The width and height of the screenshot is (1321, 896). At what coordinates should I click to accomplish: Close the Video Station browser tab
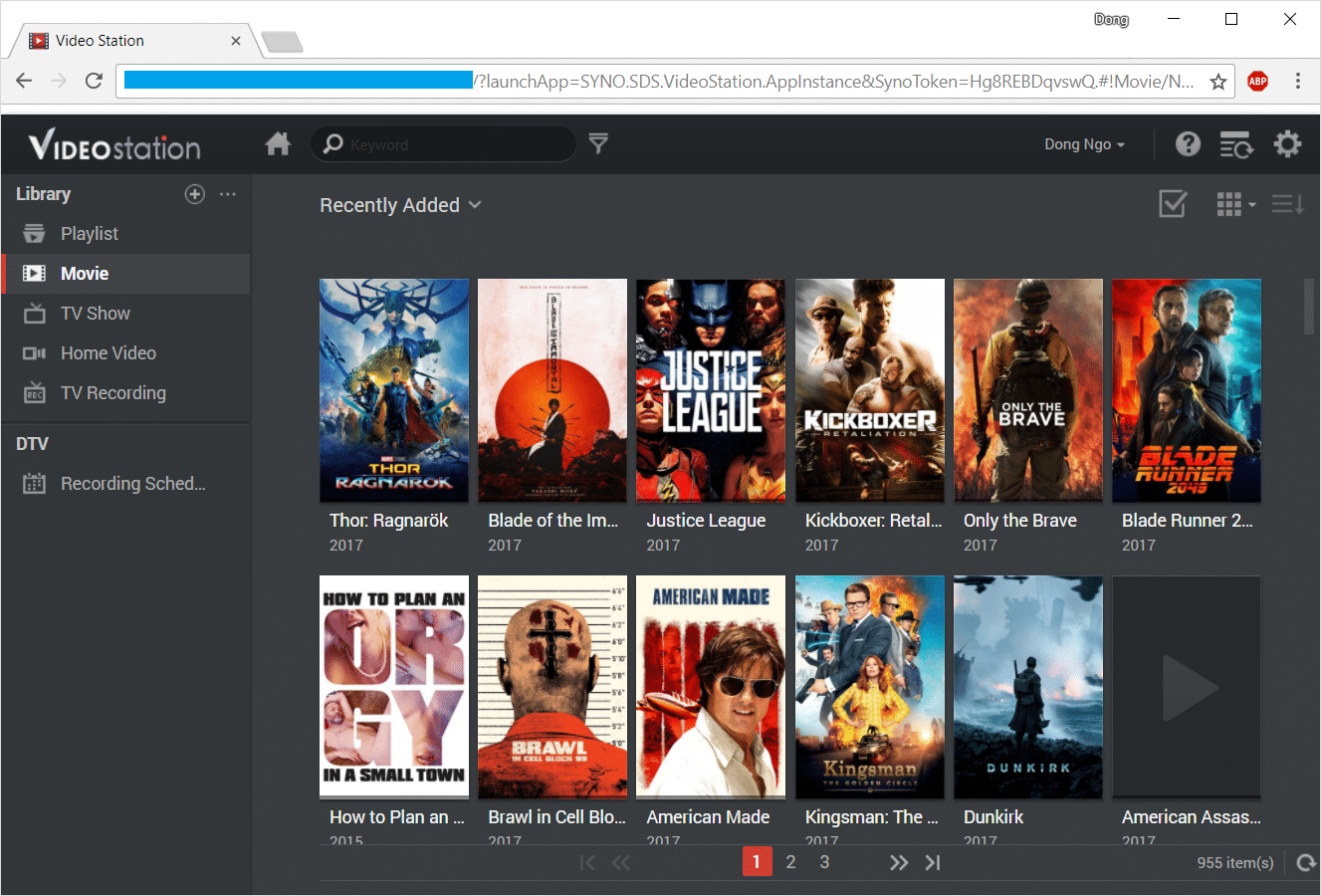(x=236, y=41)
